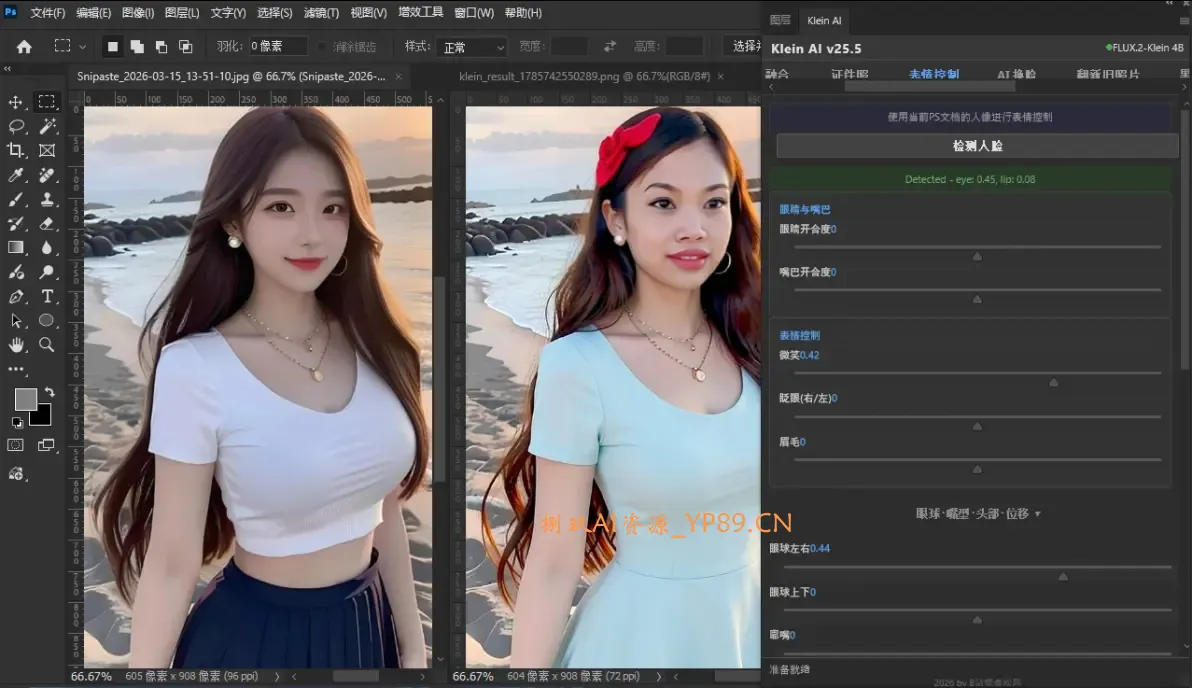The width and height of the screenshot is (1192, 688).
Task: Switch to klein_result_1785742550289.png document tab
Action: tap(584, 76)
